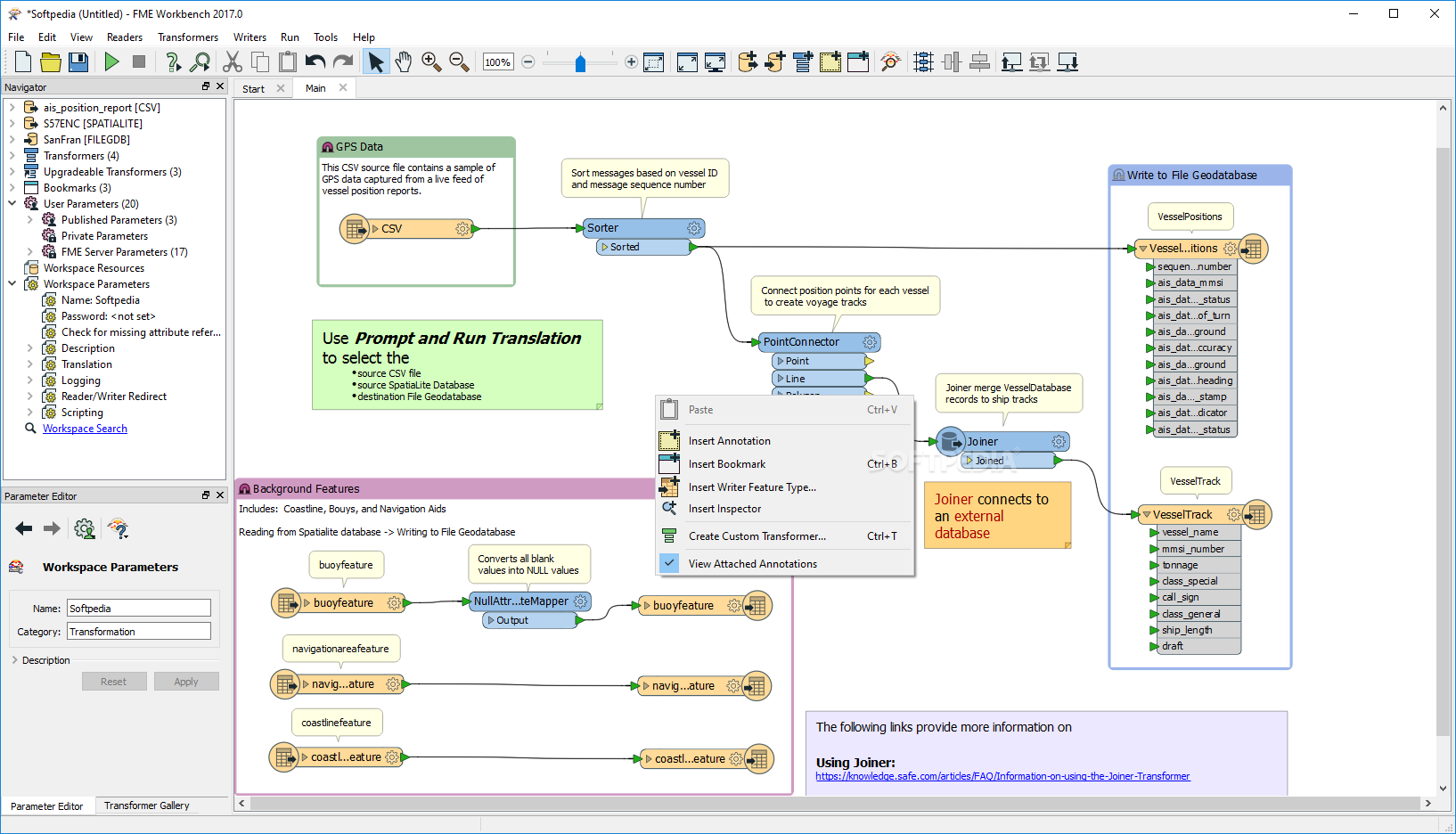Click the Add Reader database icon
The height and width of the screenshot is (834, 1456).
pyautogui.click(x=748, y=61)
